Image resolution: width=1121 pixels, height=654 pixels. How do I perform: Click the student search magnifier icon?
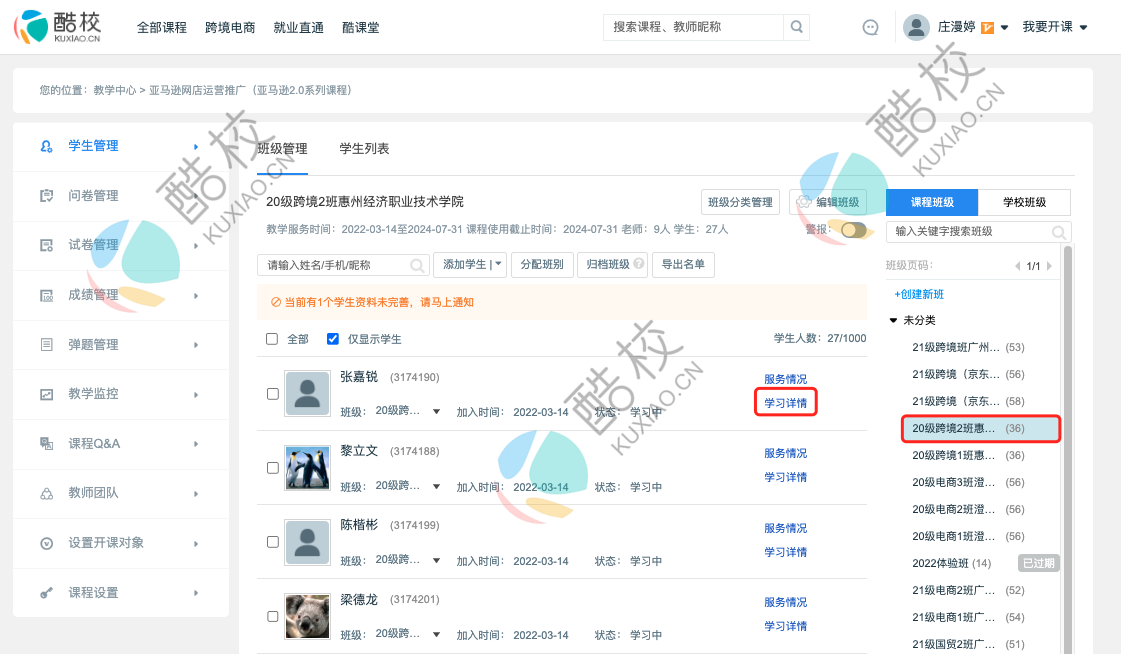coord(417,265)
